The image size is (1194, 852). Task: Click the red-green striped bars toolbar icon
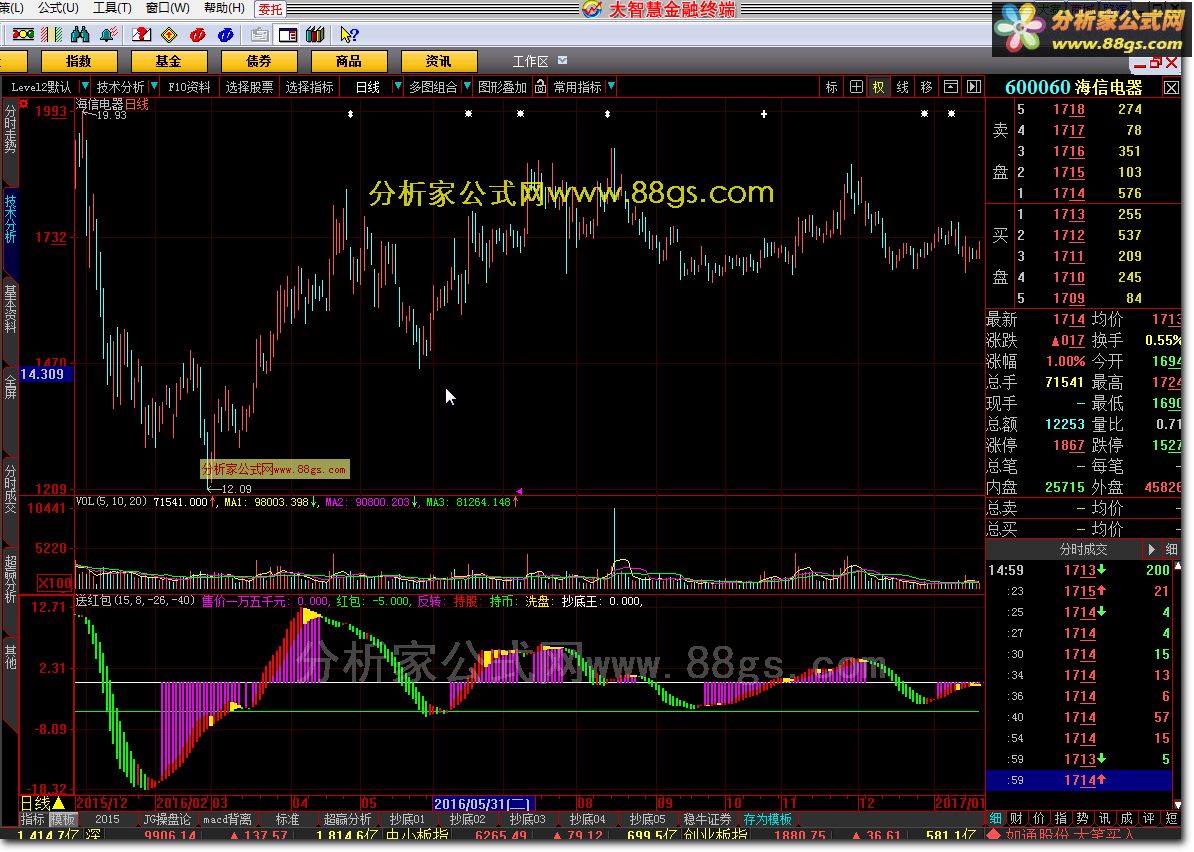click(51, 34)
